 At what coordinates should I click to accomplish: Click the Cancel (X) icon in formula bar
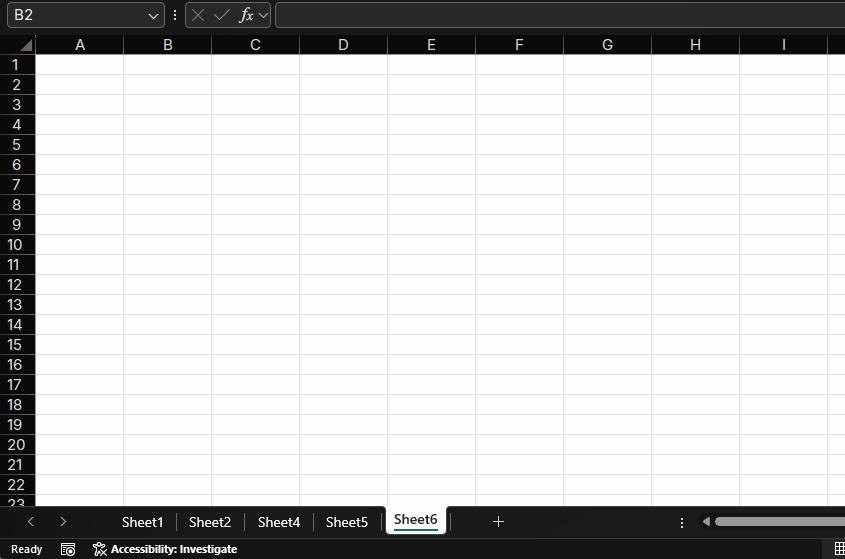(198, 15)
